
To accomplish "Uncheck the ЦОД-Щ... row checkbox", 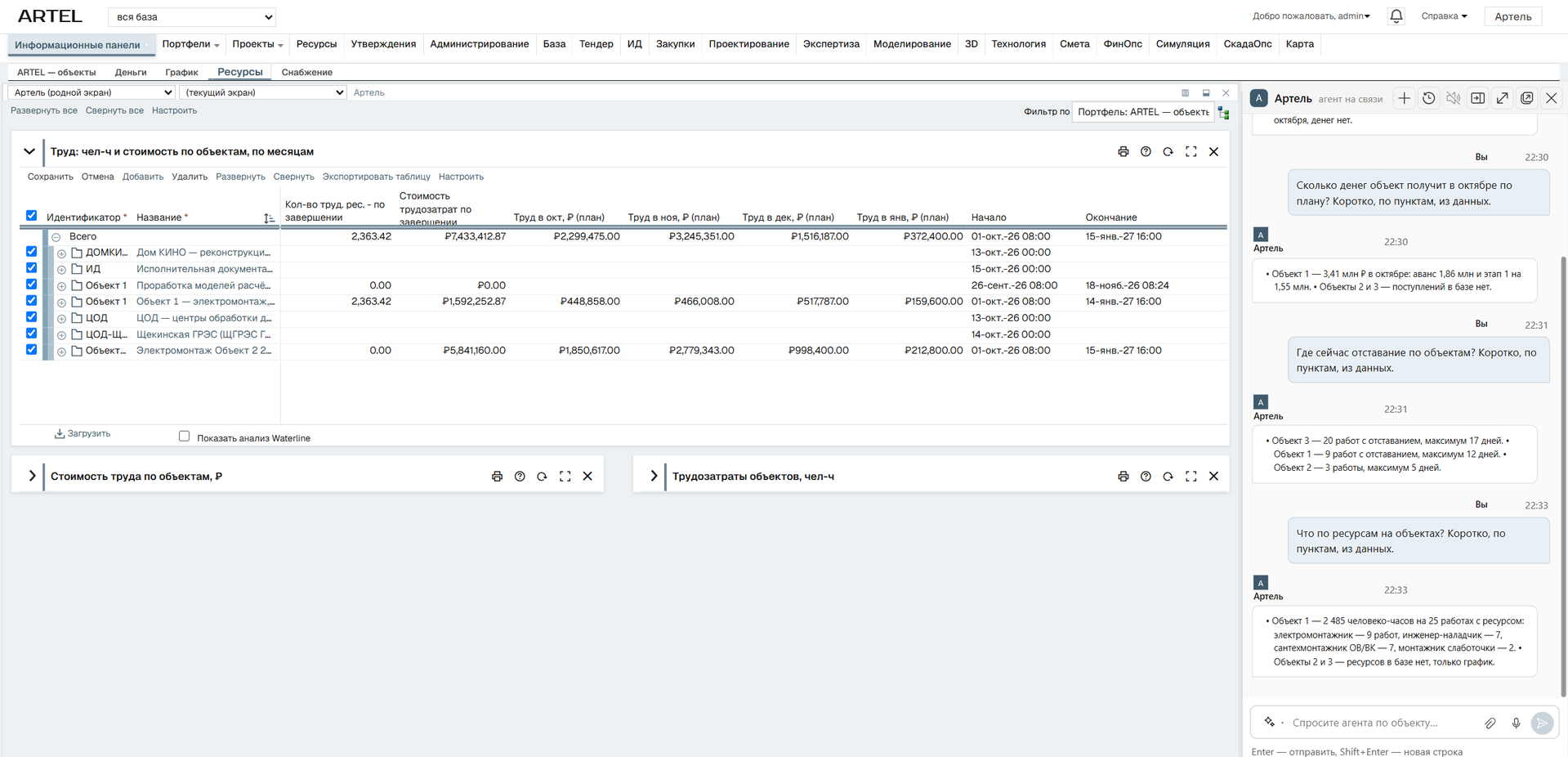I will click(31, 334).
